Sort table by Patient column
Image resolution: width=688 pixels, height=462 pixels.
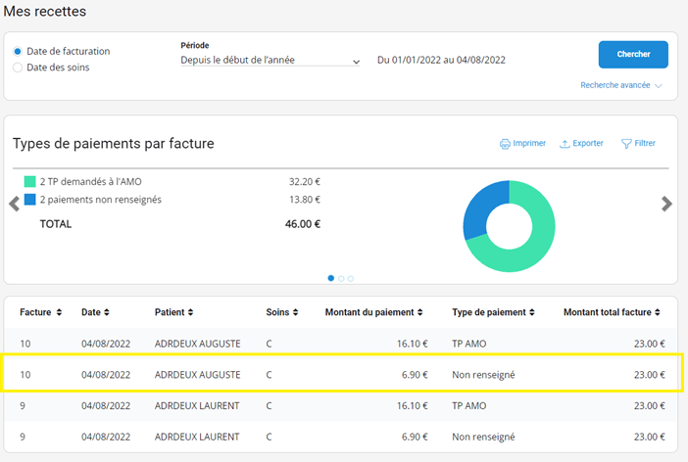click(x=190, y=313)
